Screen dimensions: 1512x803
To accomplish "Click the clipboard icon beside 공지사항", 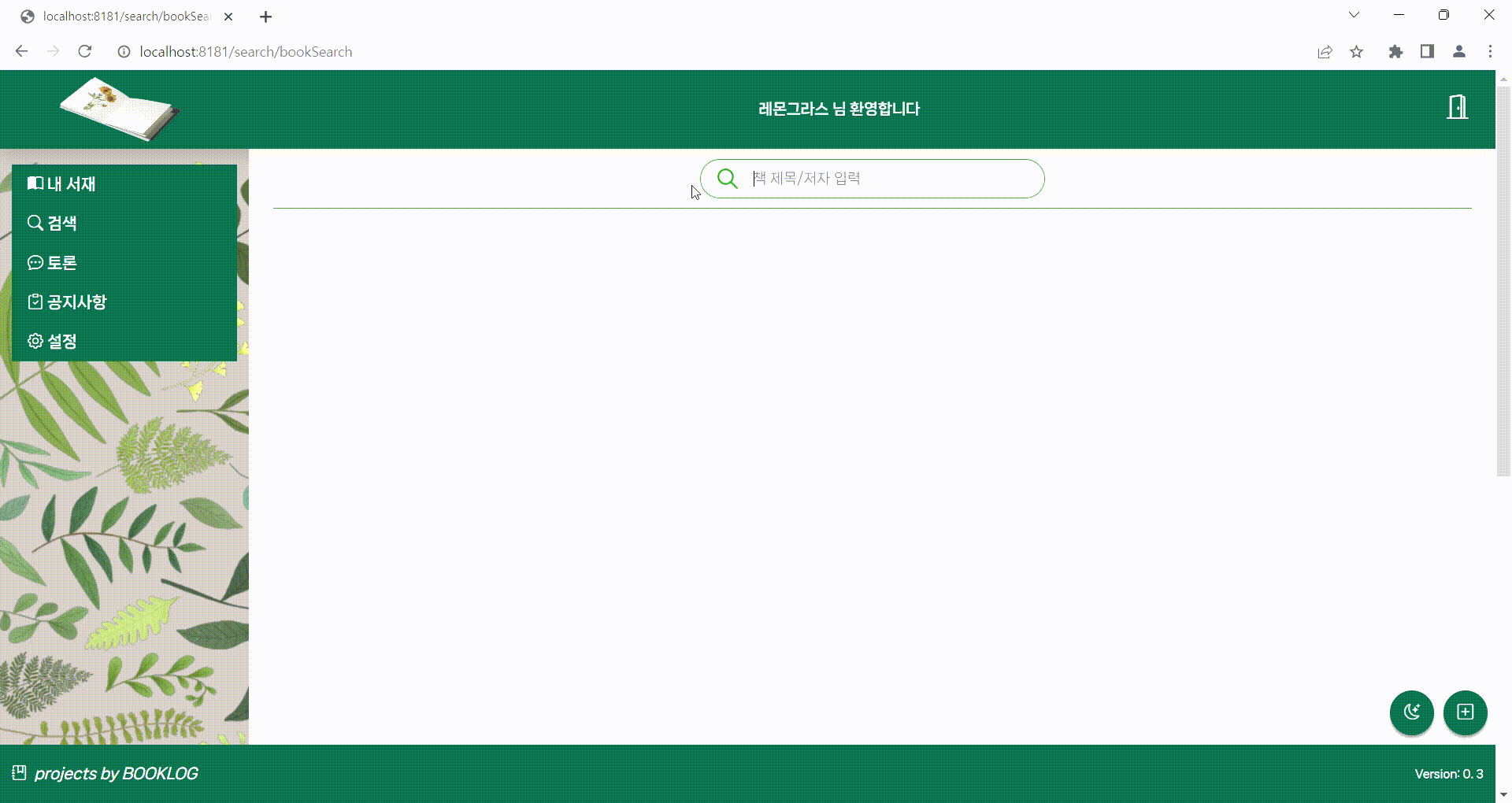I will click(x=35, y=301).
